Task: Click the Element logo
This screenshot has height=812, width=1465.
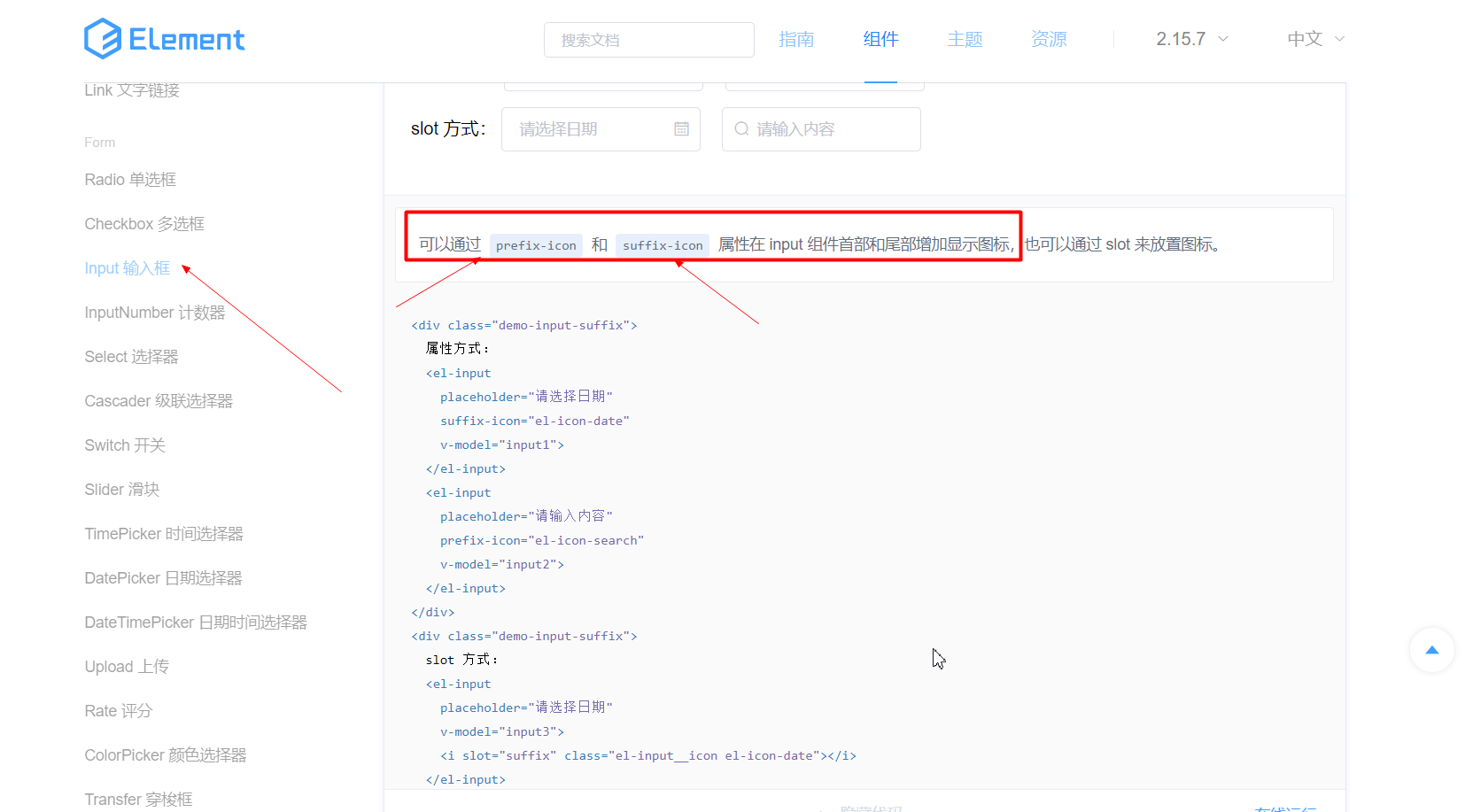Action: [165, 39]
